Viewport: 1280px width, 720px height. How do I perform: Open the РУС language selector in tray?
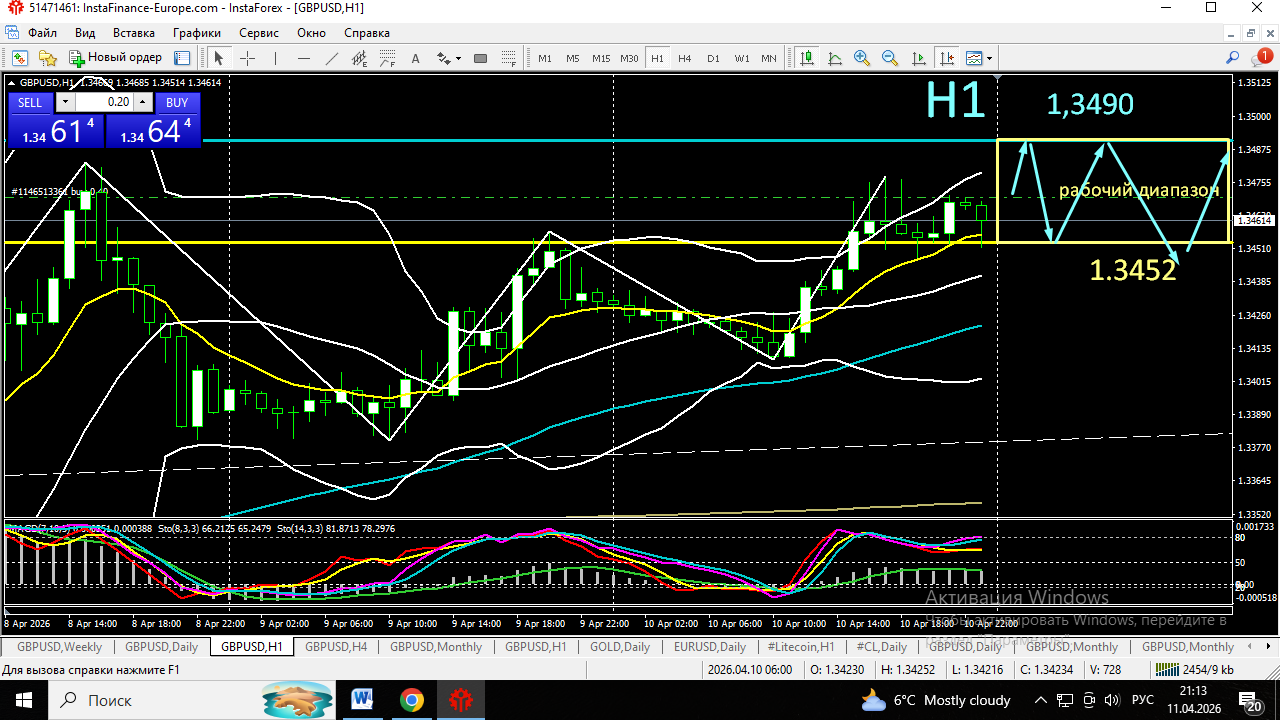pos(1142,700)
